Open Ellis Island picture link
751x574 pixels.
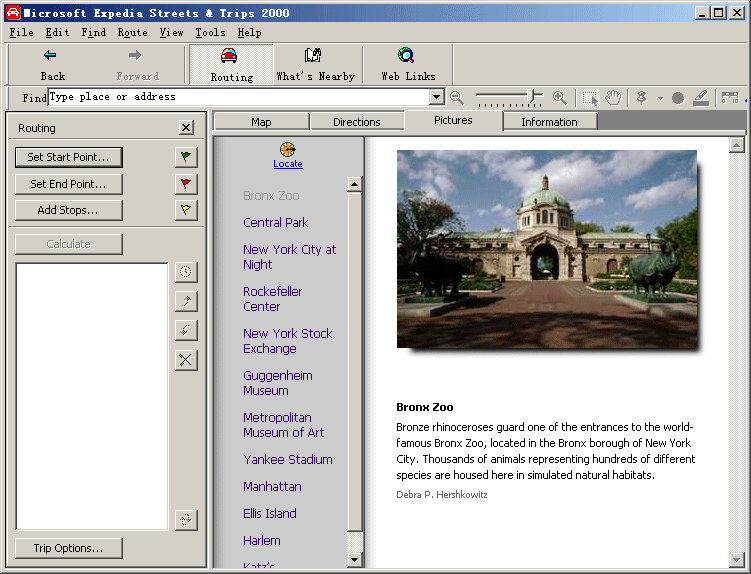[x=270, y=514]
